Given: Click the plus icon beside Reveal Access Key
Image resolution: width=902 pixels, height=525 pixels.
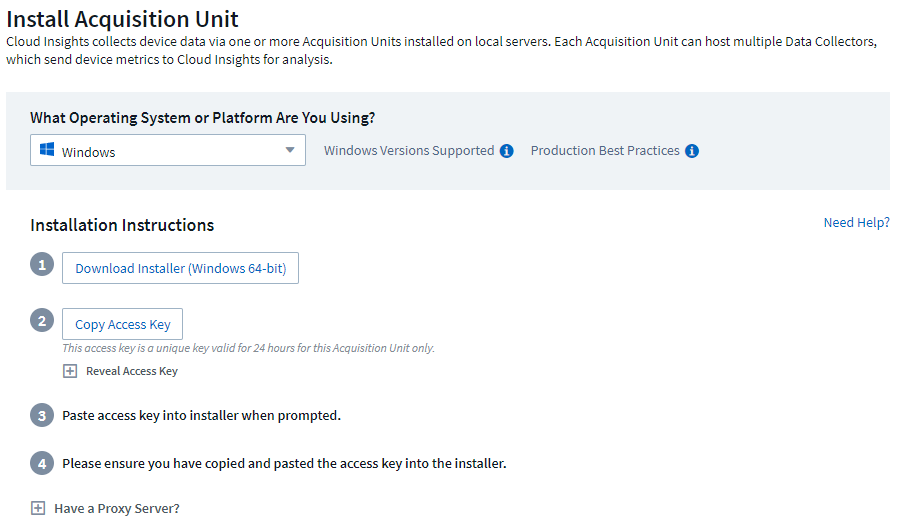Looking at the screenshot, I should coord(70,371).
